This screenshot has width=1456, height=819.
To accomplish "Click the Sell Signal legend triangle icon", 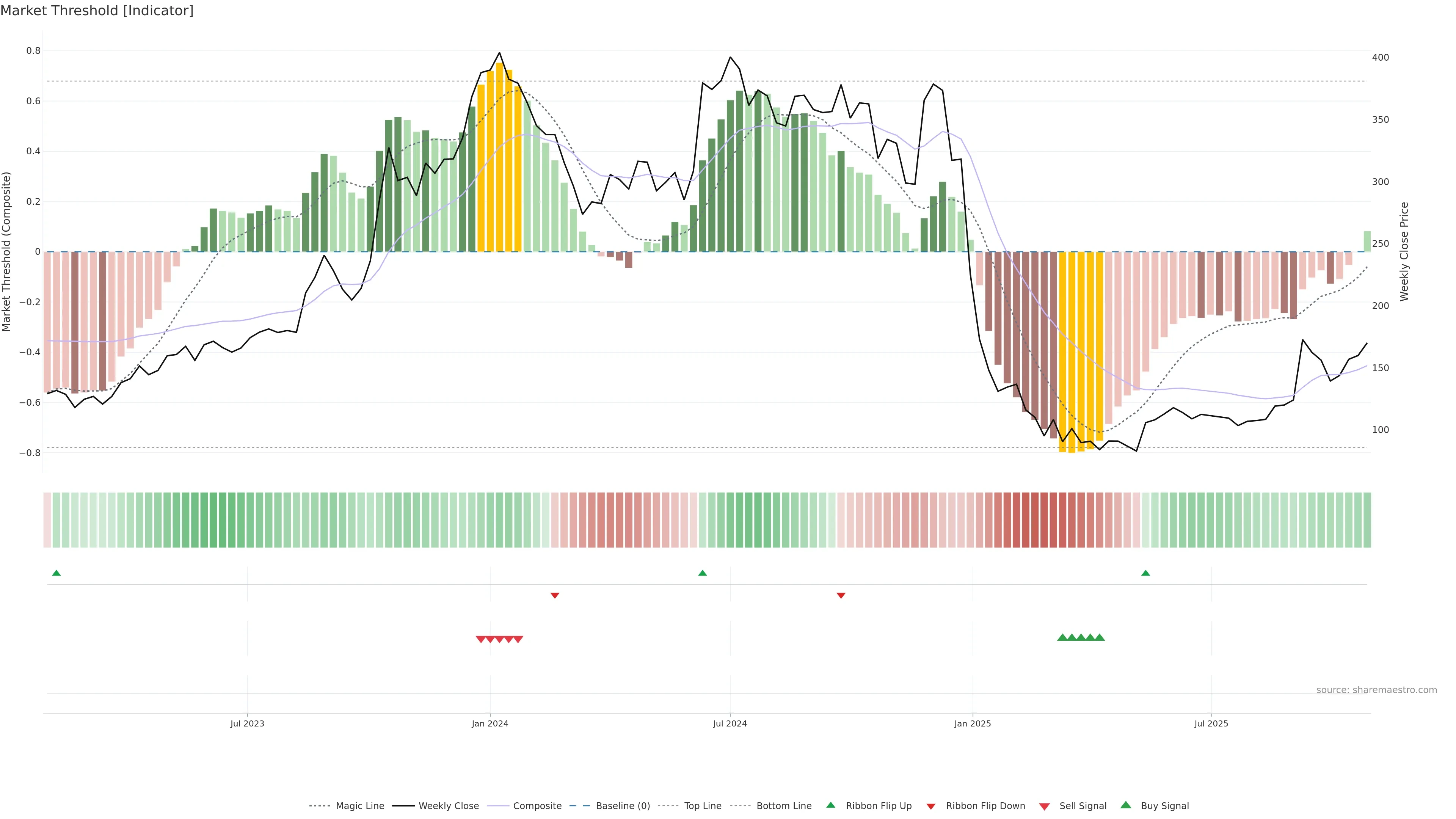I will (x=1045, y=806).
